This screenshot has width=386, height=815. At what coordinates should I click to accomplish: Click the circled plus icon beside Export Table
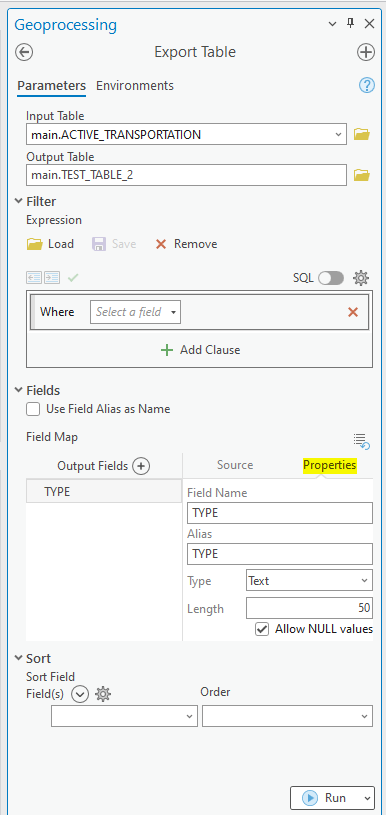[366, 52]
